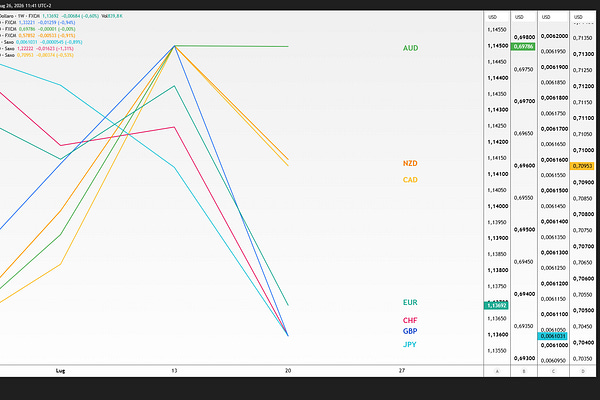Open USD currency selector above 1,14550 scale
The image size is (600, 400).
(492, 17)
